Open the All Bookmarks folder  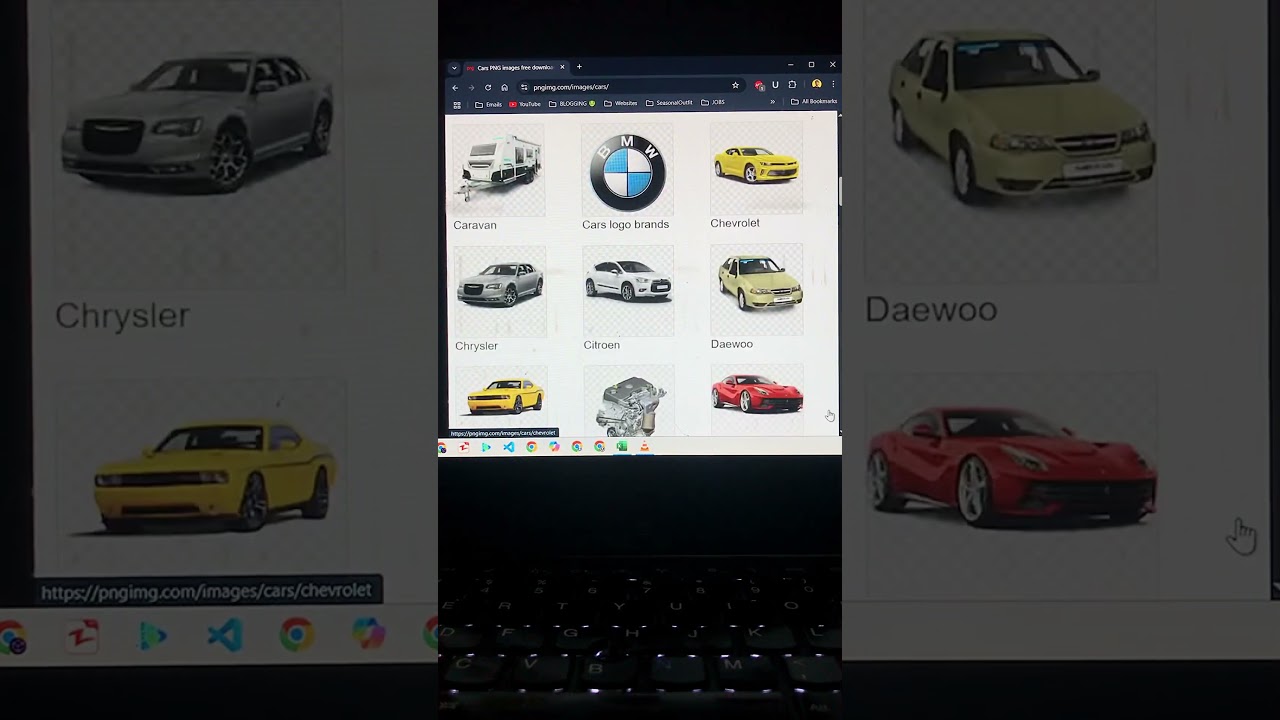point(814,101)
